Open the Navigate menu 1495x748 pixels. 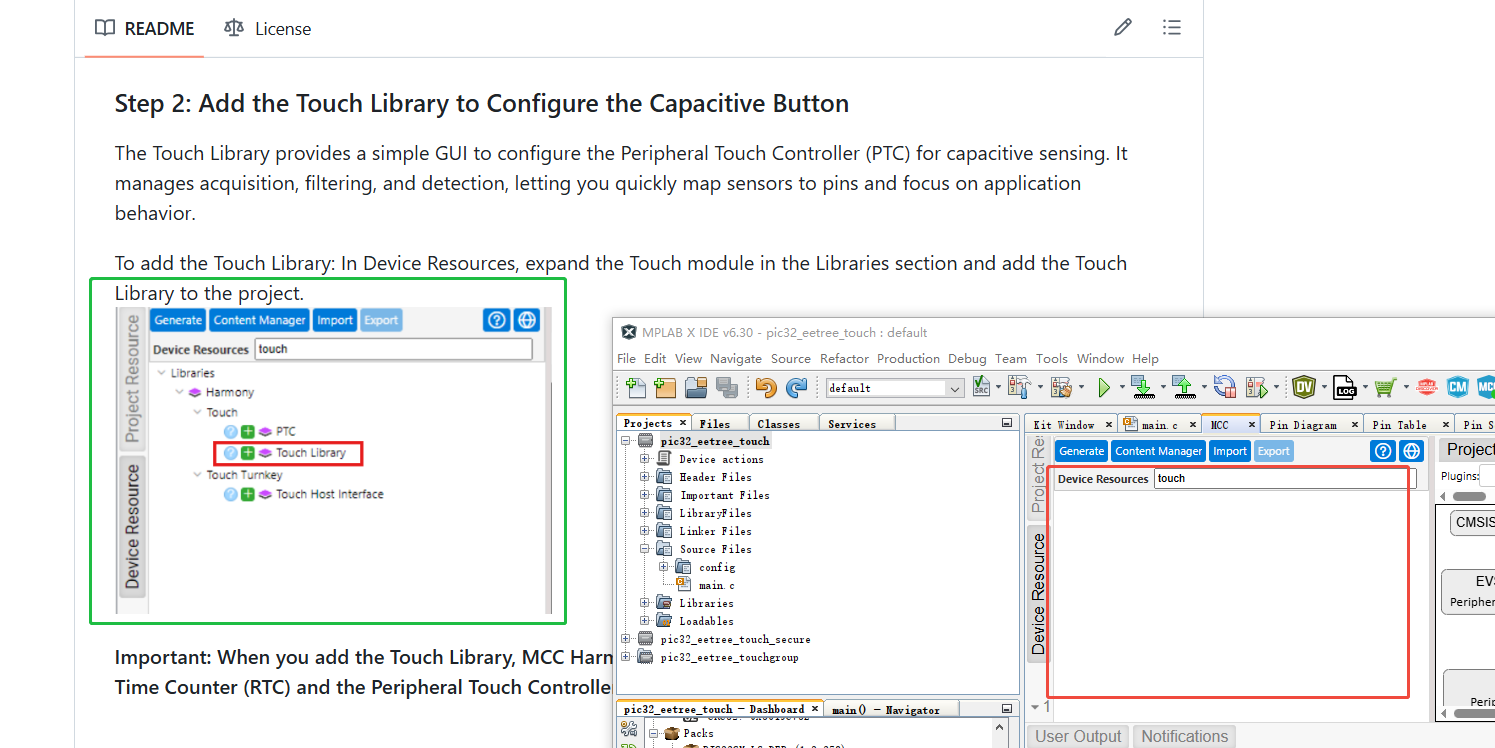pos(736,358)
